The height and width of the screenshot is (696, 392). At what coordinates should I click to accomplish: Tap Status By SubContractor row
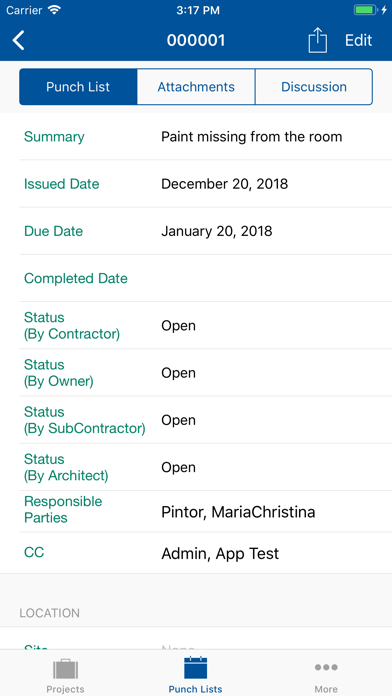click(x=206, y=420)
